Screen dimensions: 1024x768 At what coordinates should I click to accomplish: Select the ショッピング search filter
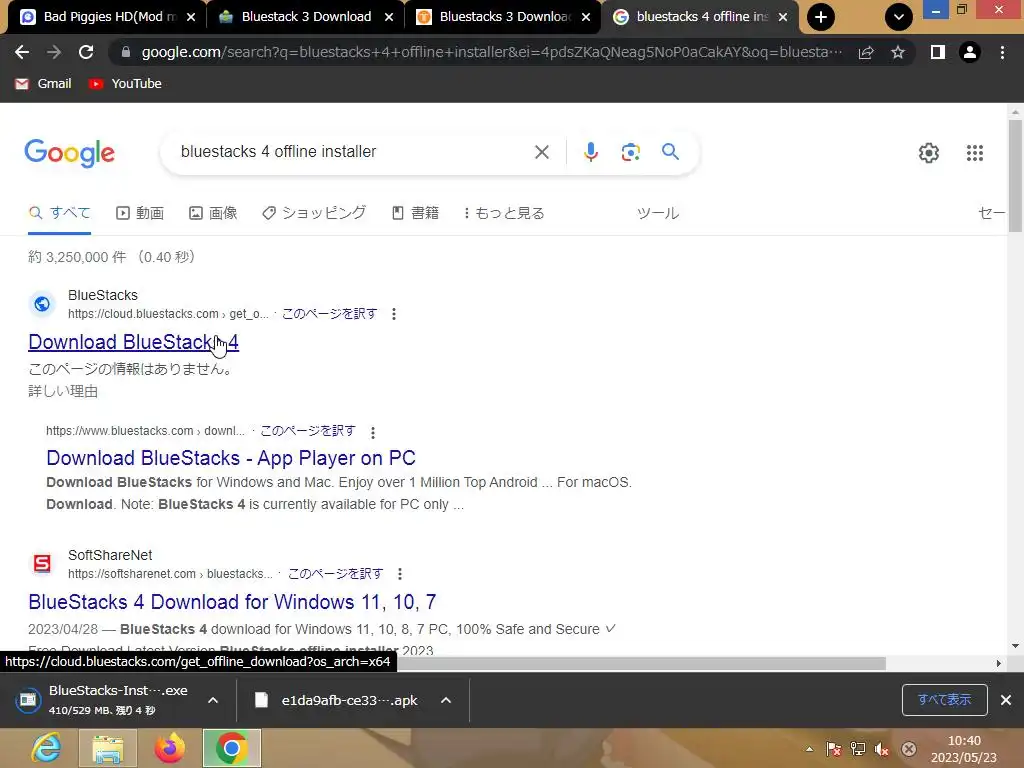(314, 213)
